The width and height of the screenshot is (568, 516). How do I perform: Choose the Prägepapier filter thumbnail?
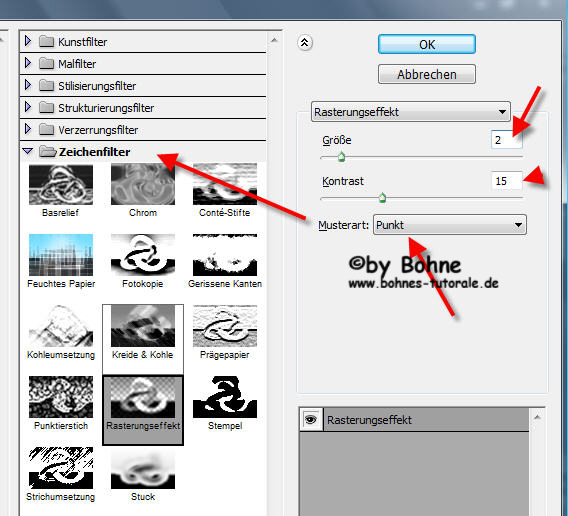point(225,326)
